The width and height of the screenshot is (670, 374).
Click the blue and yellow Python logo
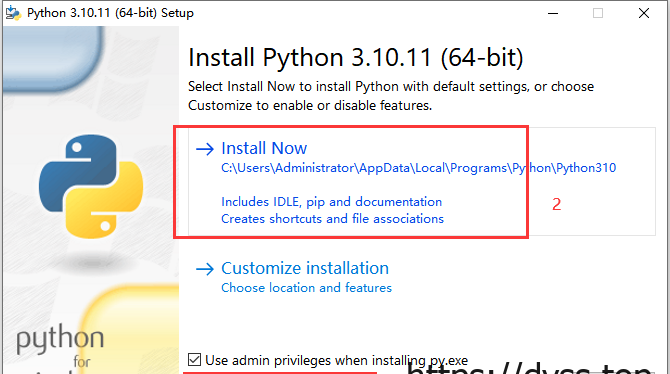pos(91,186)
